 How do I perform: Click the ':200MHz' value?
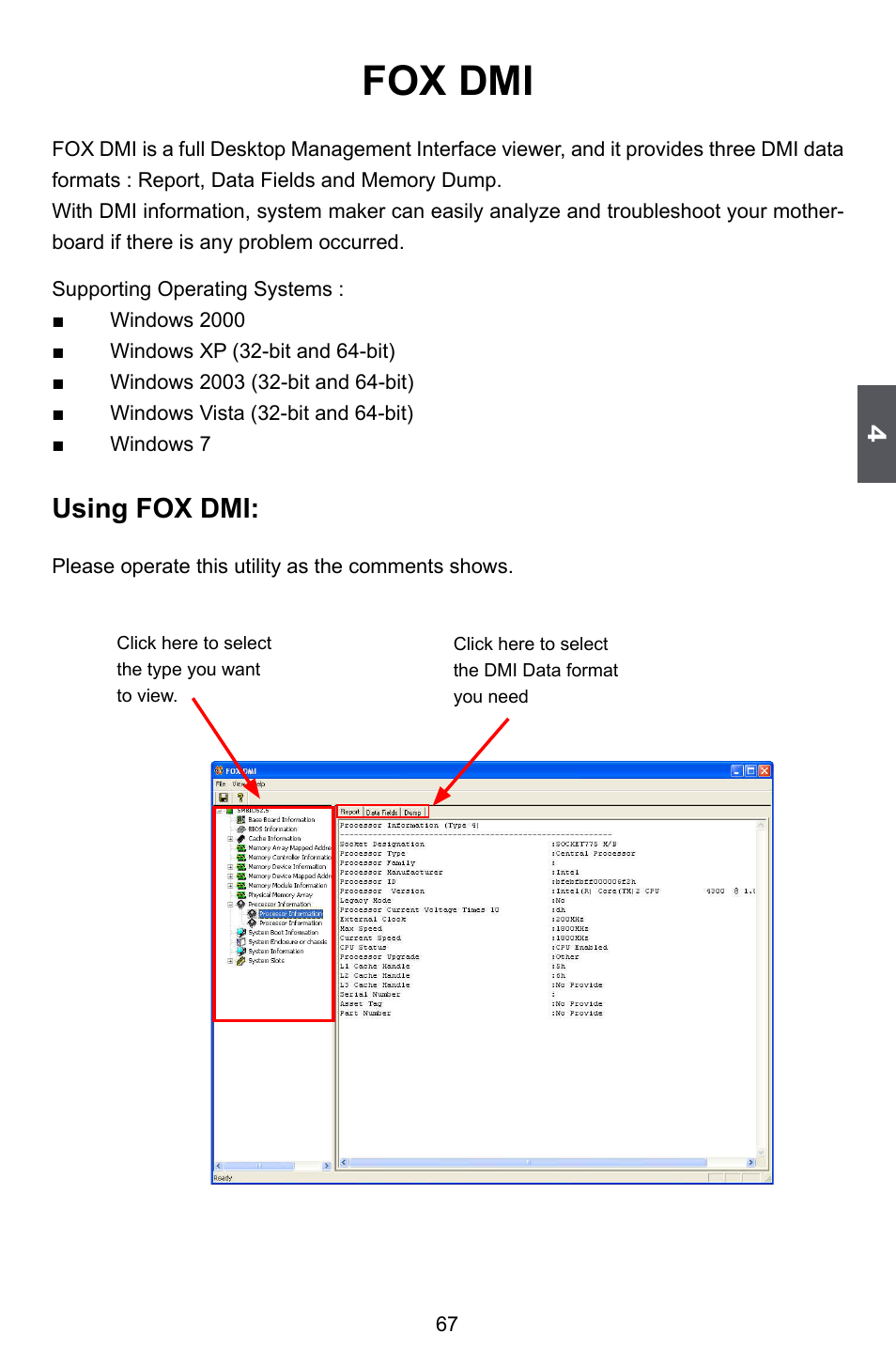pyautogui.click(x=568, y=920)
